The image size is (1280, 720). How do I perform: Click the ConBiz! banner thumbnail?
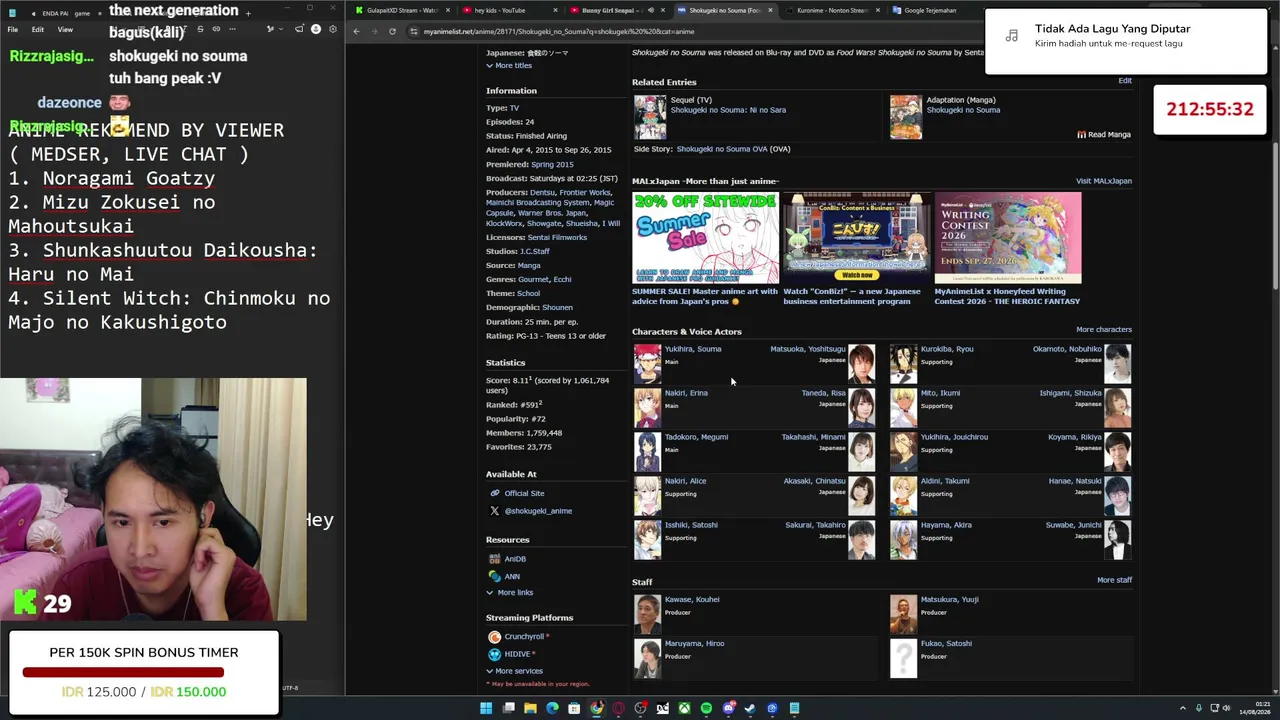(x=857, y=238)
